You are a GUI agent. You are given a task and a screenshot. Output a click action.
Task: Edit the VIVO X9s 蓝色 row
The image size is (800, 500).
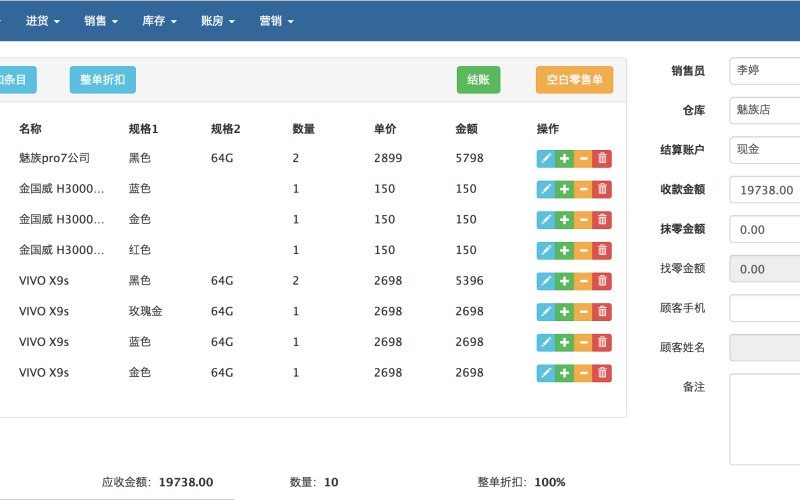pyautogui.click(x=545, y=342)
